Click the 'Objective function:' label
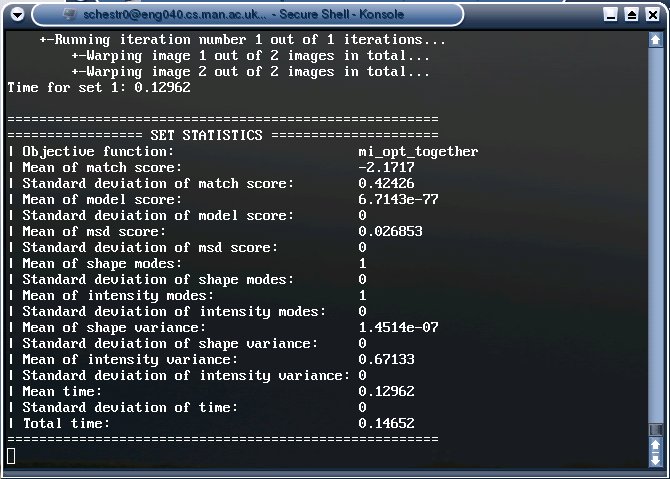670x479 pixels. pyautogui.click(x=98, y=152)
